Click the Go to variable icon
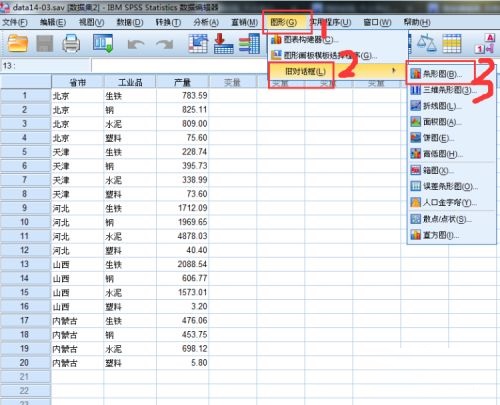The image size is (500, 405). coord(224,43)
